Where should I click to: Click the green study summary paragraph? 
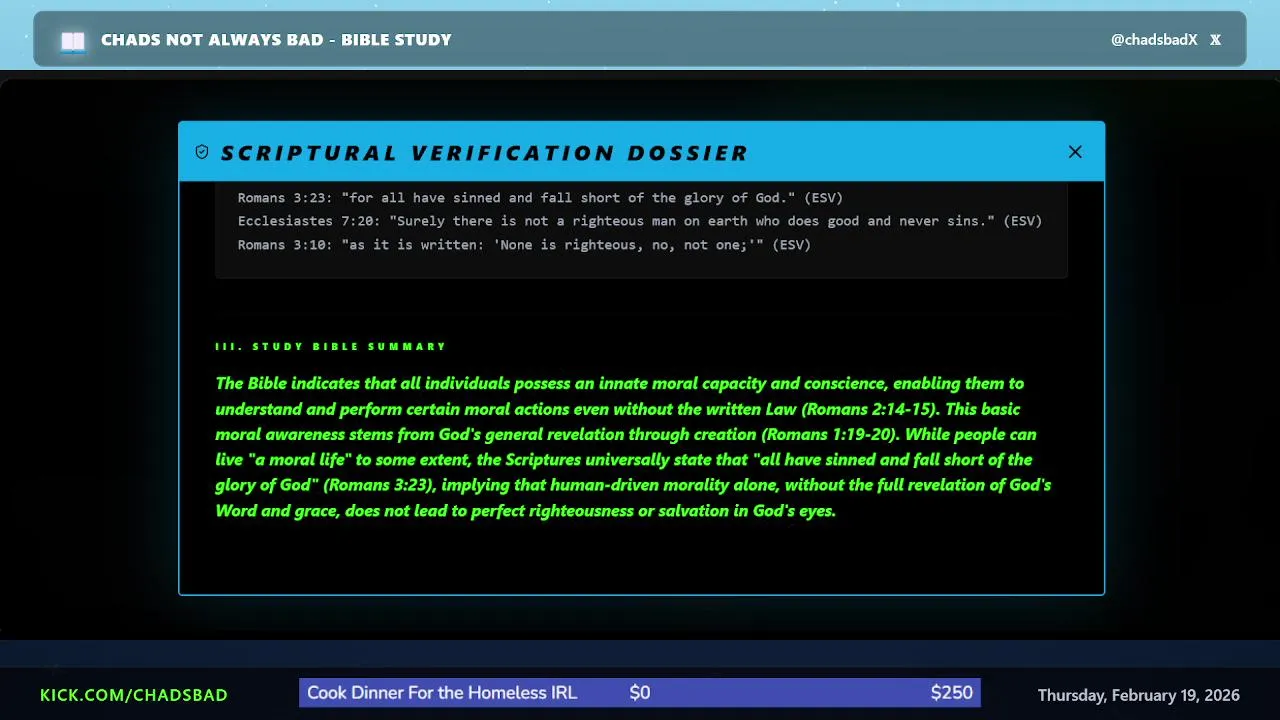click(634, 447)
